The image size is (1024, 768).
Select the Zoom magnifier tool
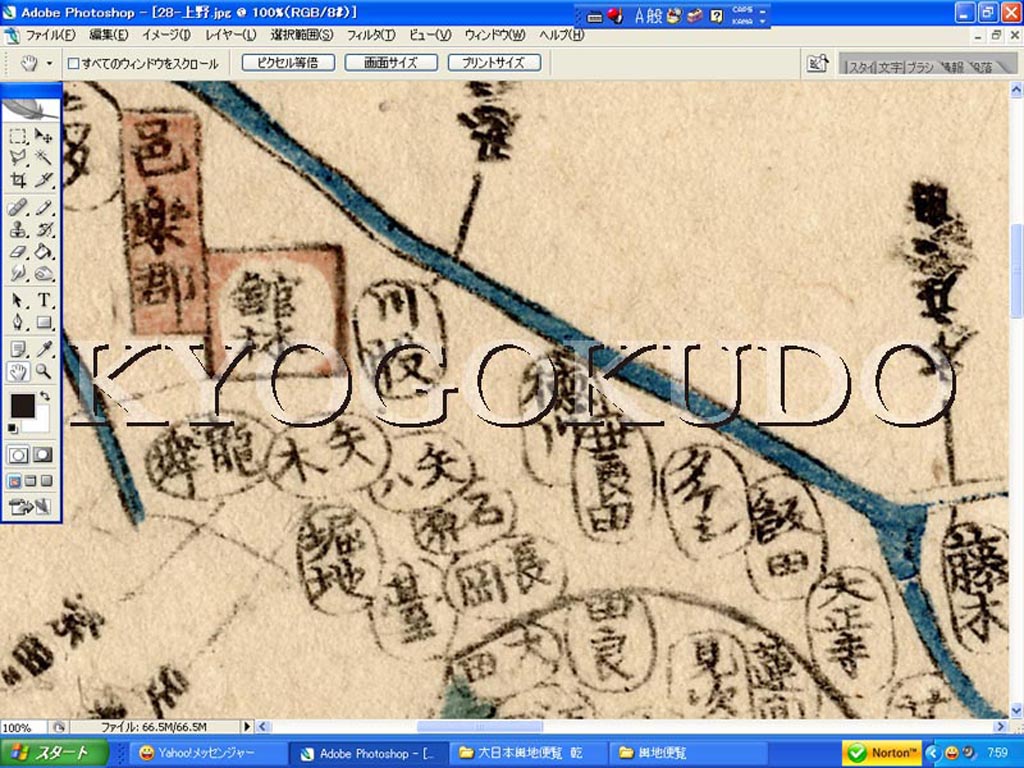pos(44,372)
